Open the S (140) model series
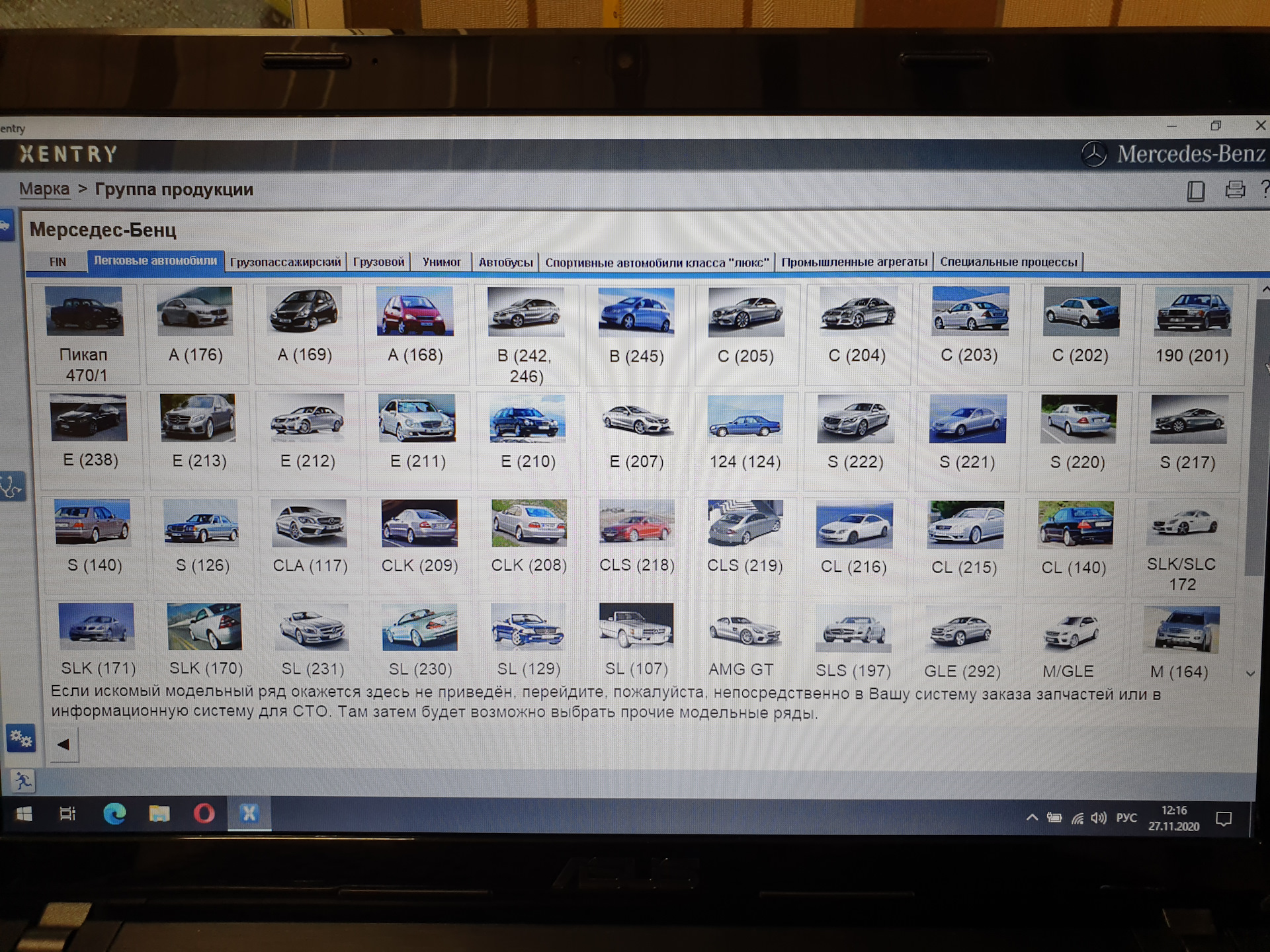The width and height of the screenshot is (1270, 952). (x=93, y=522)
